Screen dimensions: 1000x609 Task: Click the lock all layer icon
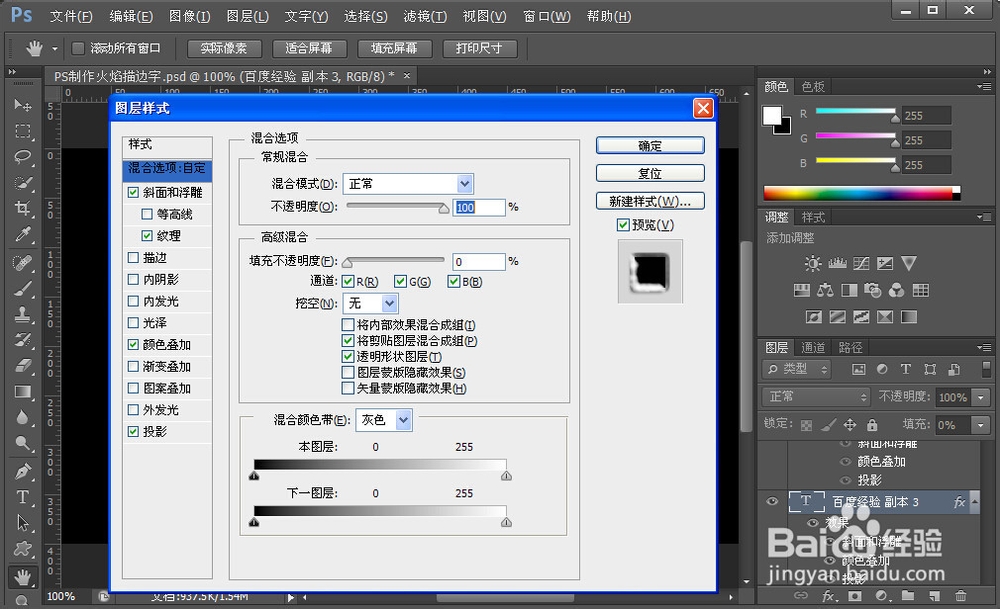click(872, 425)
